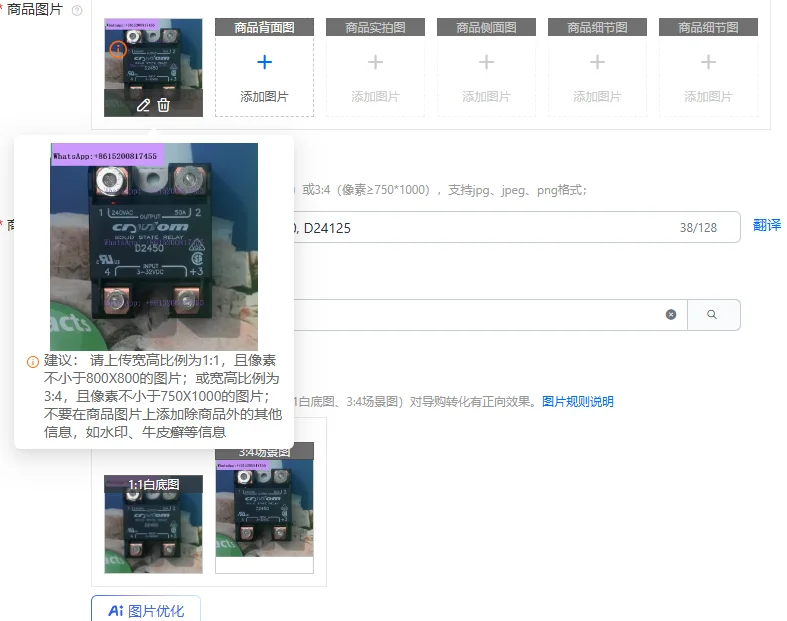Click the orange info icon beside 建议 text
This screenshot has width=787, height=621.
[33, 361]
